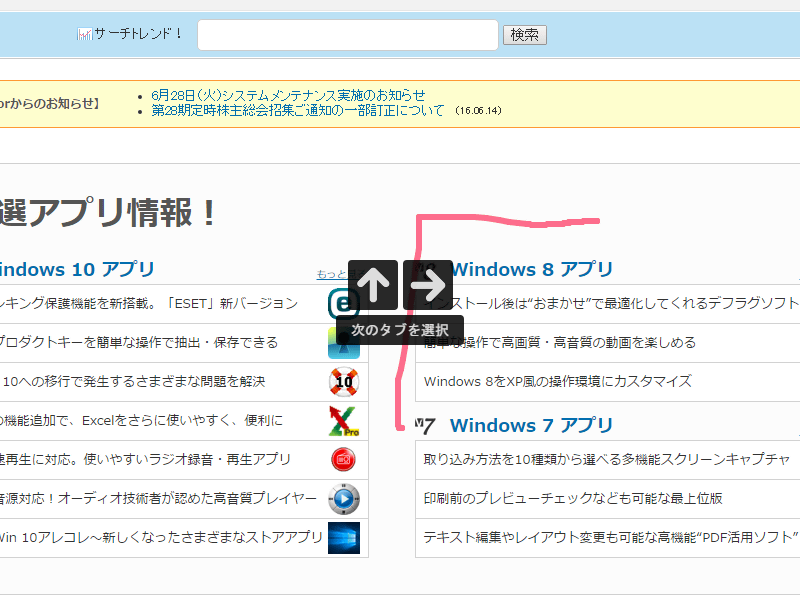This screenshot has width=800, height=600.
Task: Open the 6月28日 system maintenance notice link
Action: tap(288, 95)
